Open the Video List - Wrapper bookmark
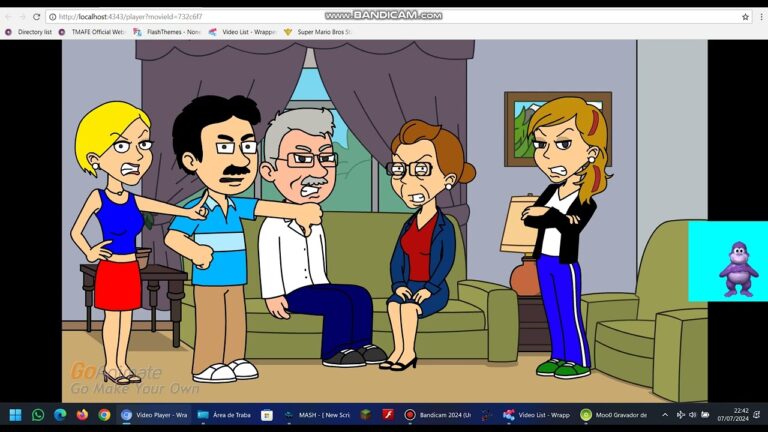This screenshot has height=432, width=768. [242, 32]
